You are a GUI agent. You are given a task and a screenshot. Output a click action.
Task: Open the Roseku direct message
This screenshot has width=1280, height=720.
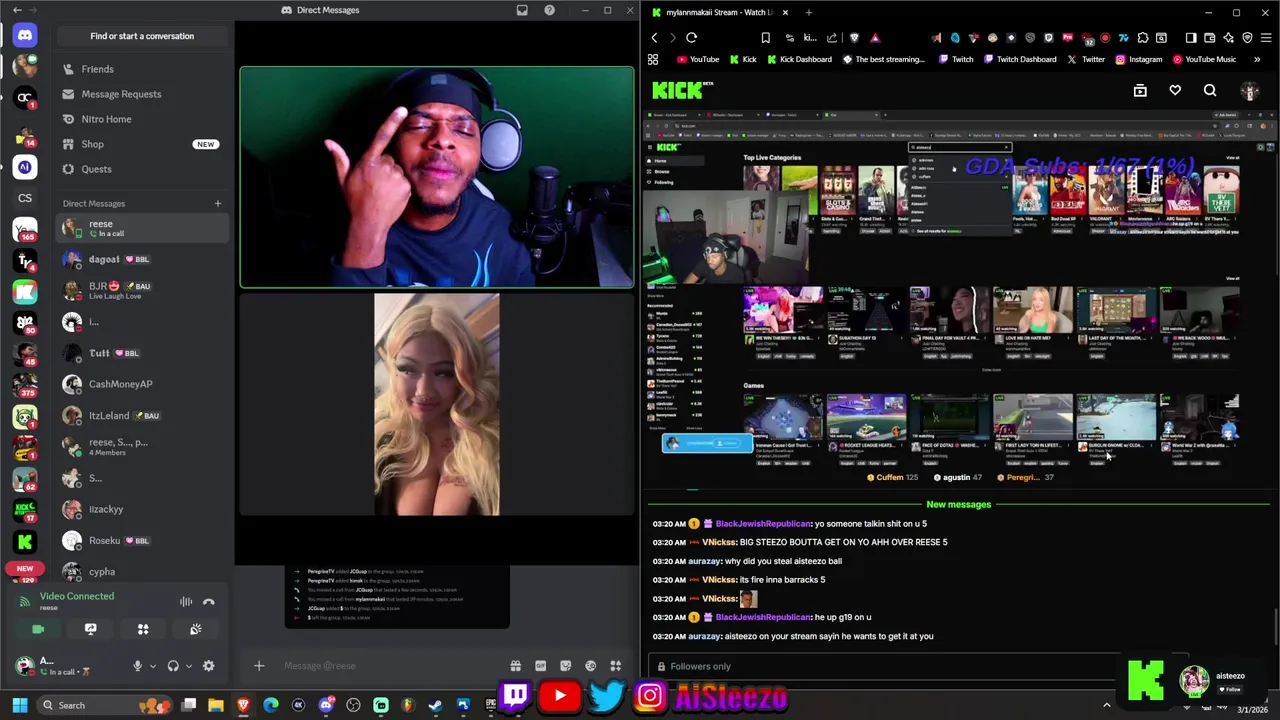click(141, 540)
